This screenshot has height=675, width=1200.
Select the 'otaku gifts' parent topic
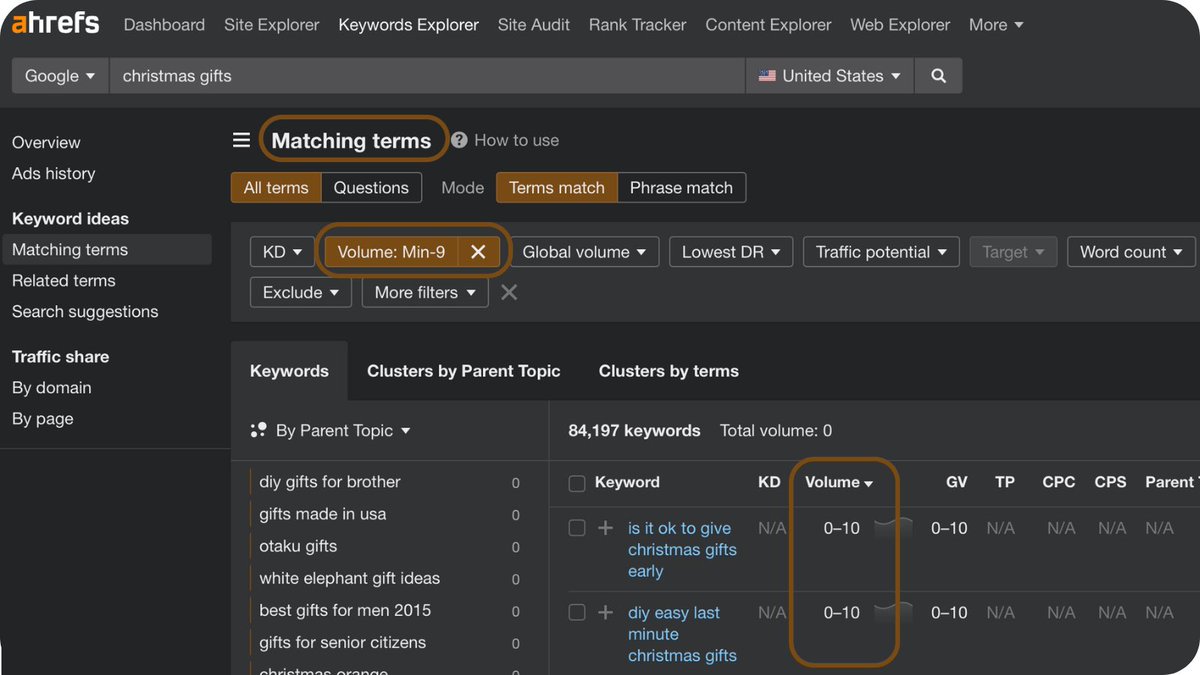[x=298, y=546]
